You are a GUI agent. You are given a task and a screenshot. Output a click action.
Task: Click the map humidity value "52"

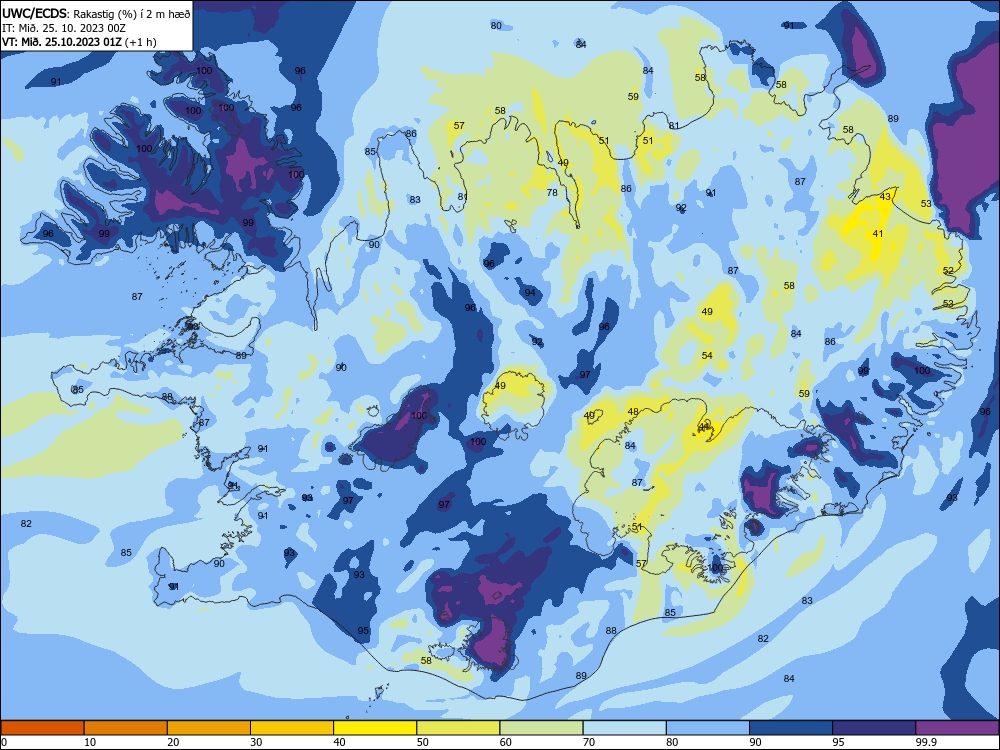click(948, 271)
